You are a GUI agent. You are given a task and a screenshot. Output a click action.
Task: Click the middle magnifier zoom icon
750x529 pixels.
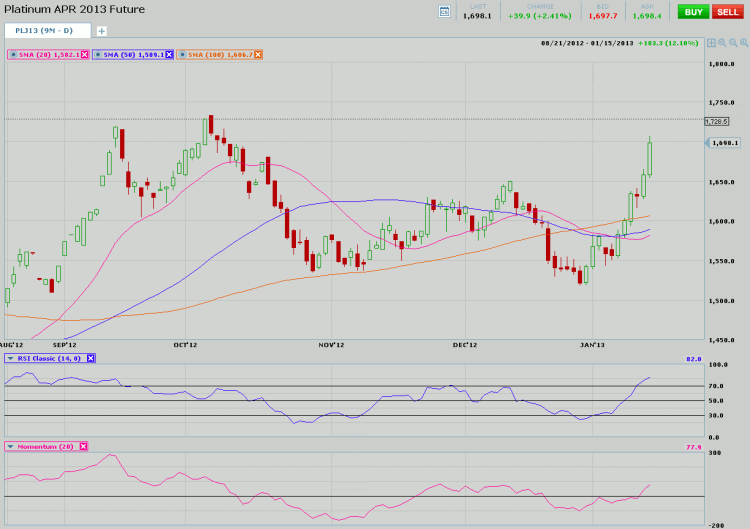click(x=731, y=43)
